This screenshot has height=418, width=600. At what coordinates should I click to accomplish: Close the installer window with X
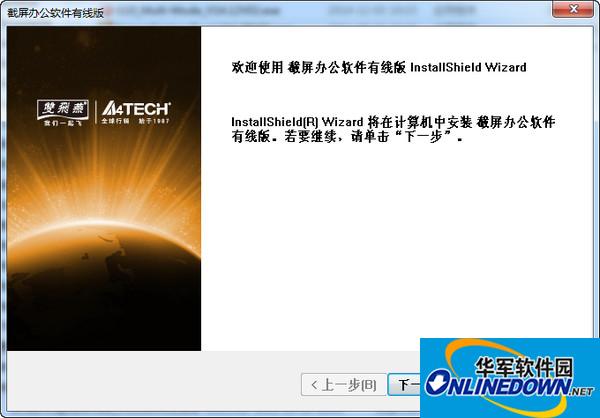point(573,9)
